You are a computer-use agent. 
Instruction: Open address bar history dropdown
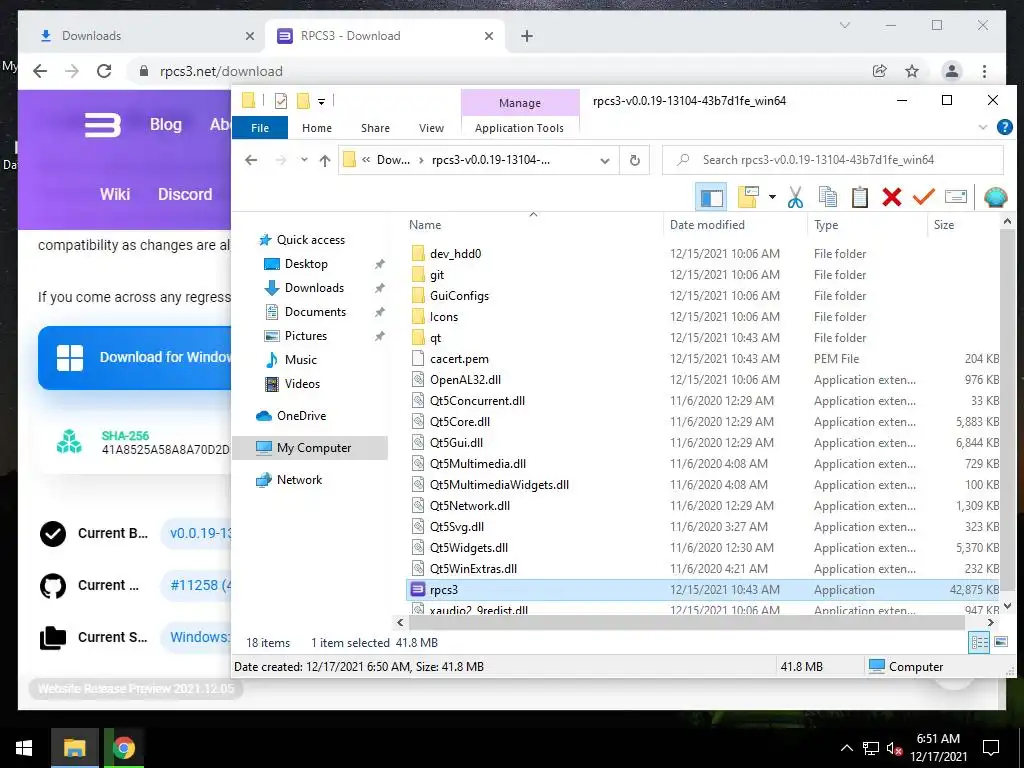tap(605, 161)
